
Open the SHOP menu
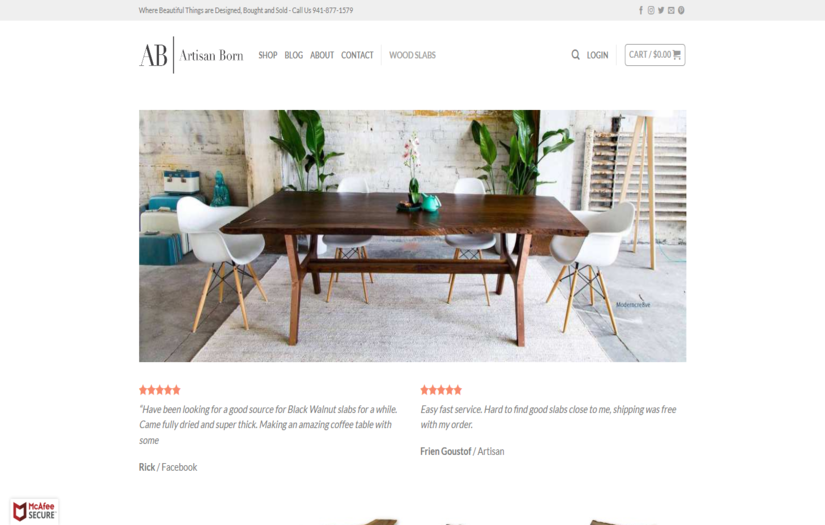(268, 55)
